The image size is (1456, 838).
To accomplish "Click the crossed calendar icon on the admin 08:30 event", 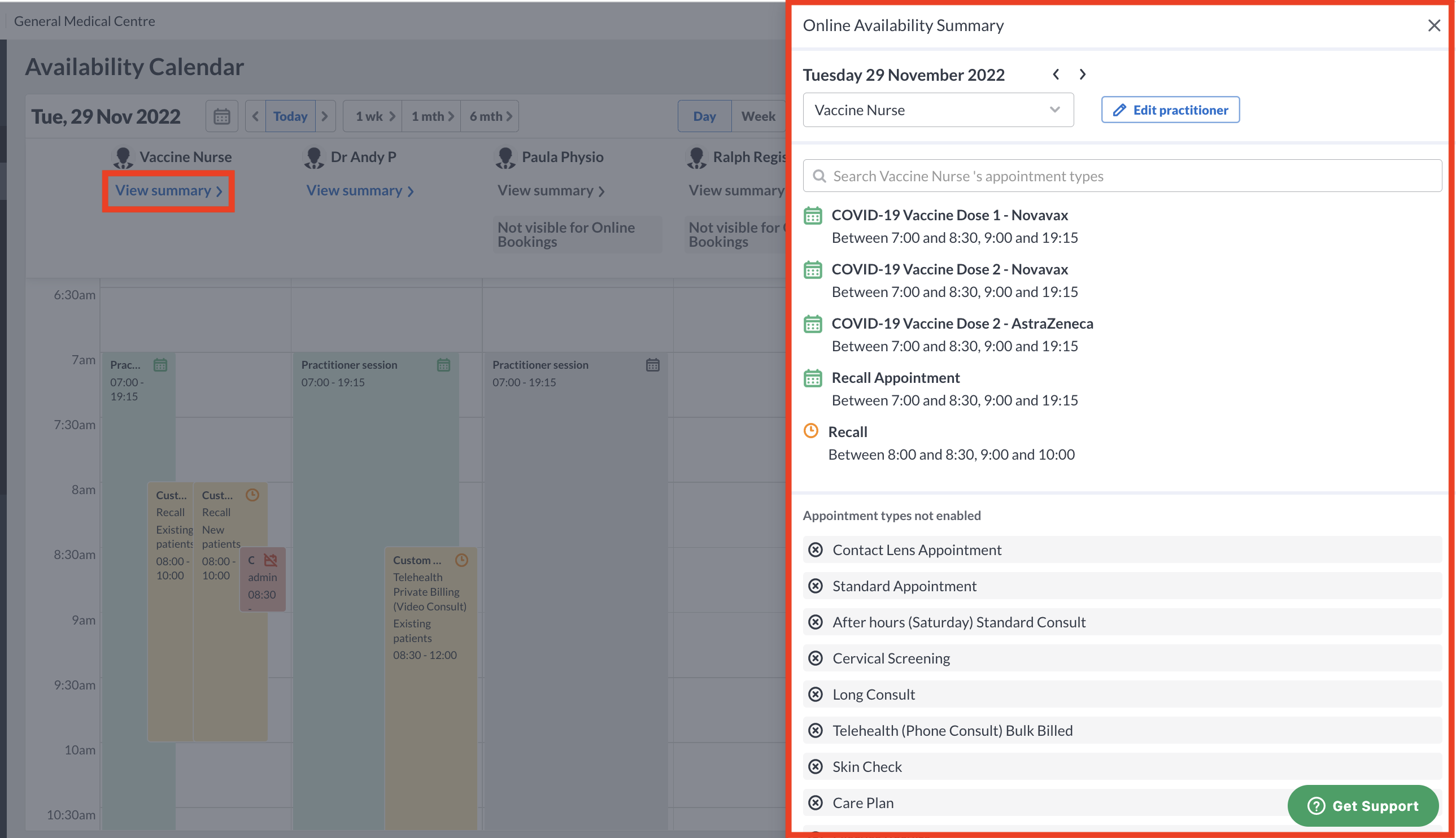I will (271, 559).
